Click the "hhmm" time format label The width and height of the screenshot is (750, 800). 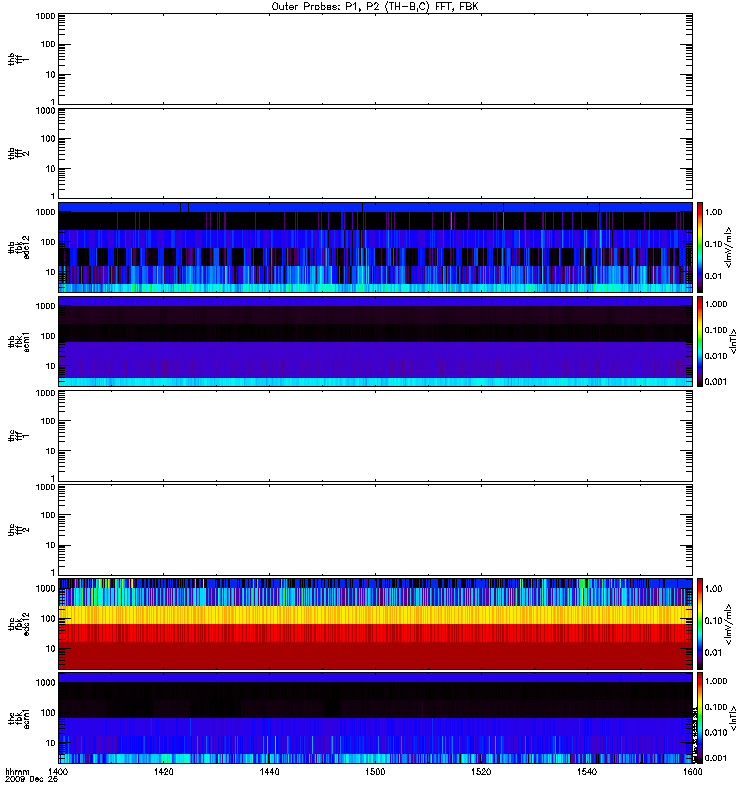click(x=17, y=771)
